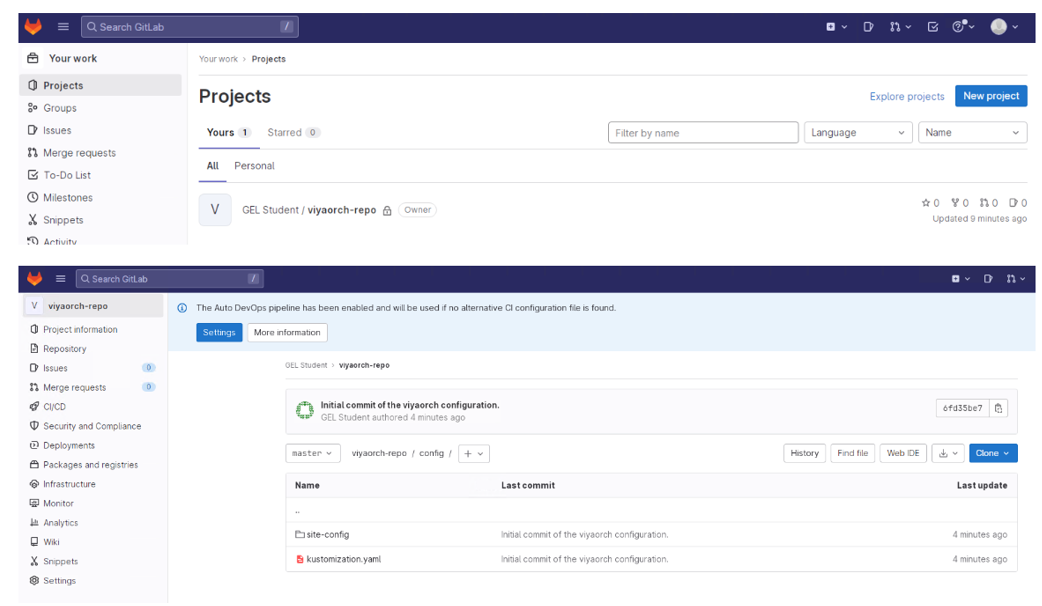This screenshot has height=606, width=1042.
Task: Open the Security and Compliance shield icon
Action: pyautogui.click(x=34, y=426)
